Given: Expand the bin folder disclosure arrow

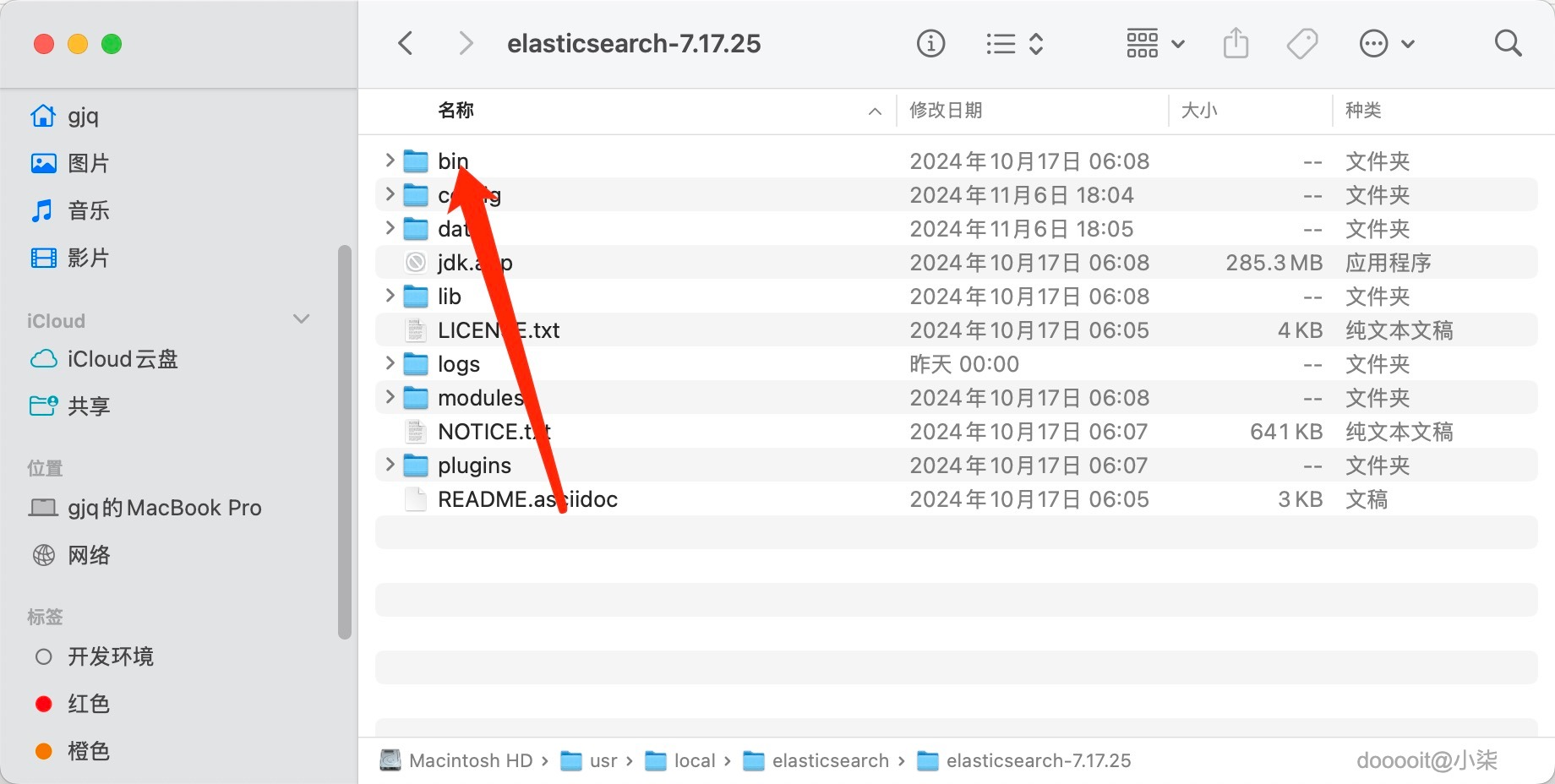Looking at the screenshot, I should pyautogui.click(x=390, y=161).
